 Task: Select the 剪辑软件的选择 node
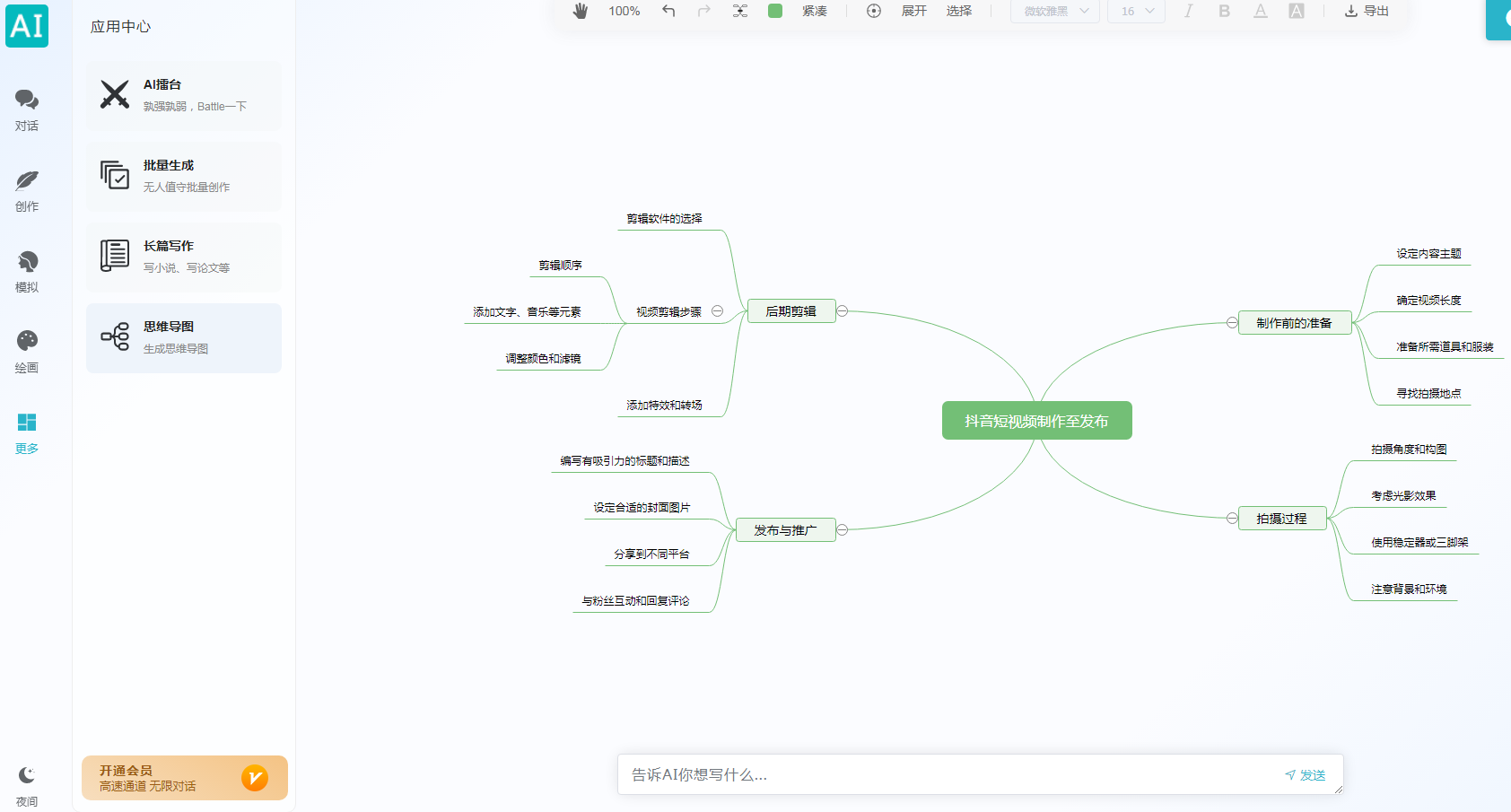(665, 219)
